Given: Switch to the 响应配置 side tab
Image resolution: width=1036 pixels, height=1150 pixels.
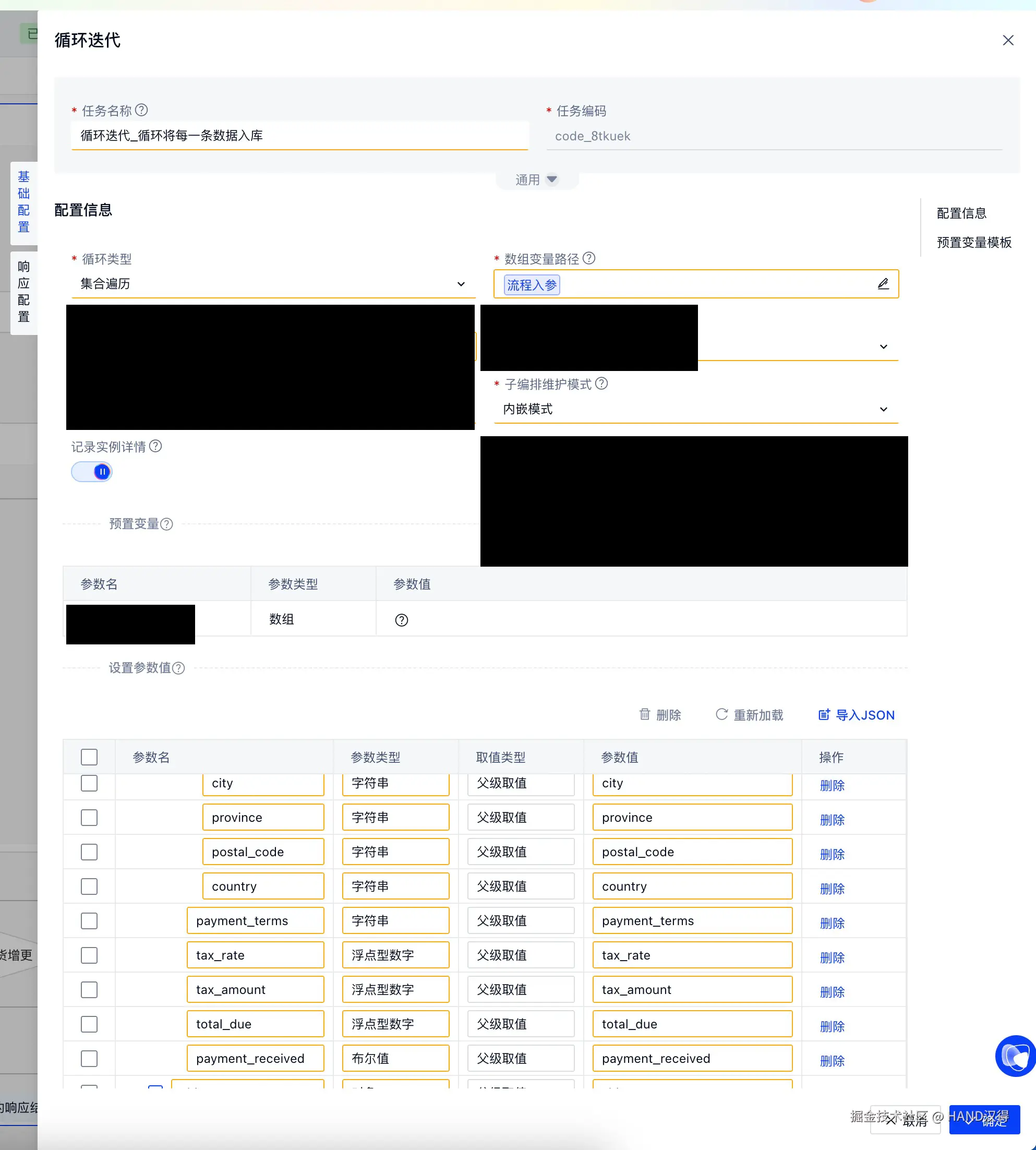Looking at the screenshot, I should (x=23, y=292).
